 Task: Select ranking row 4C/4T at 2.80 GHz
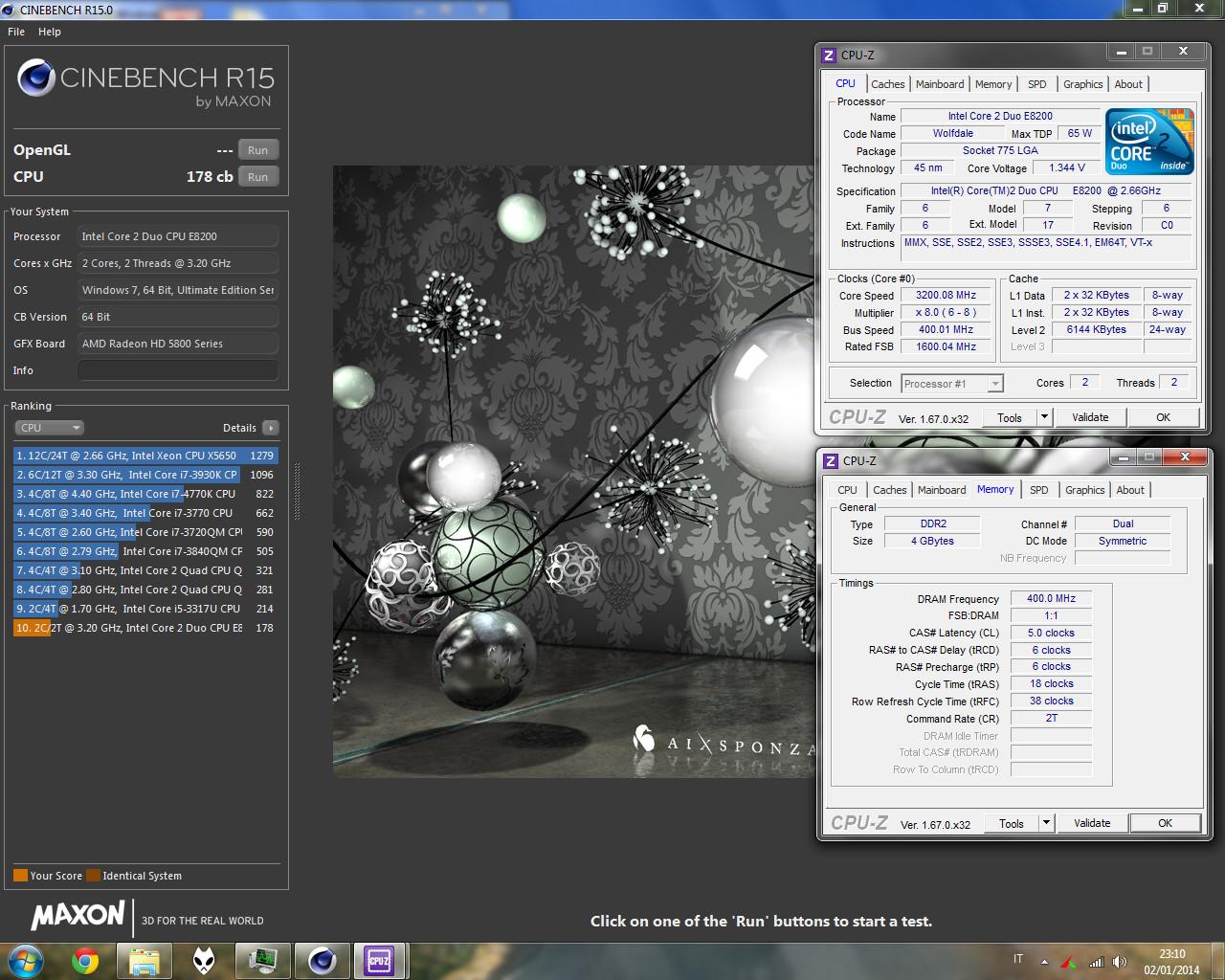[145, 590]
